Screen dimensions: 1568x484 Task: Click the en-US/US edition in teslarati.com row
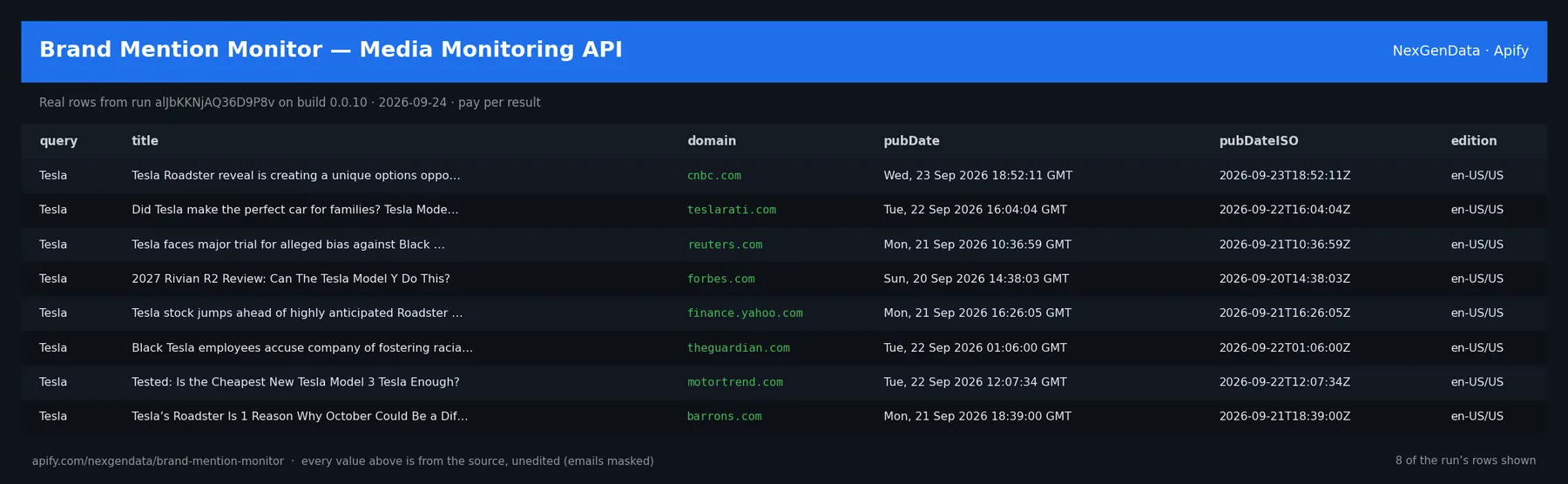1477,210
